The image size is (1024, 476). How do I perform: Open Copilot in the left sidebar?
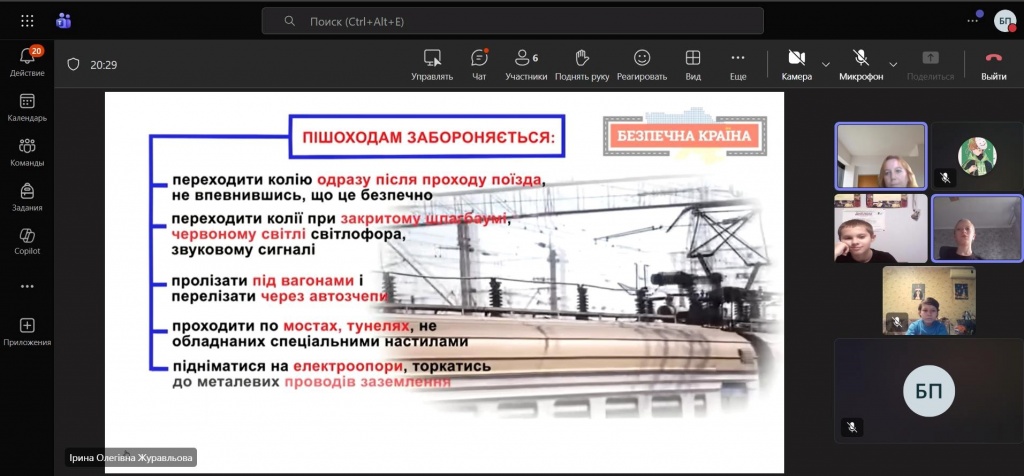tap(27, 241)
